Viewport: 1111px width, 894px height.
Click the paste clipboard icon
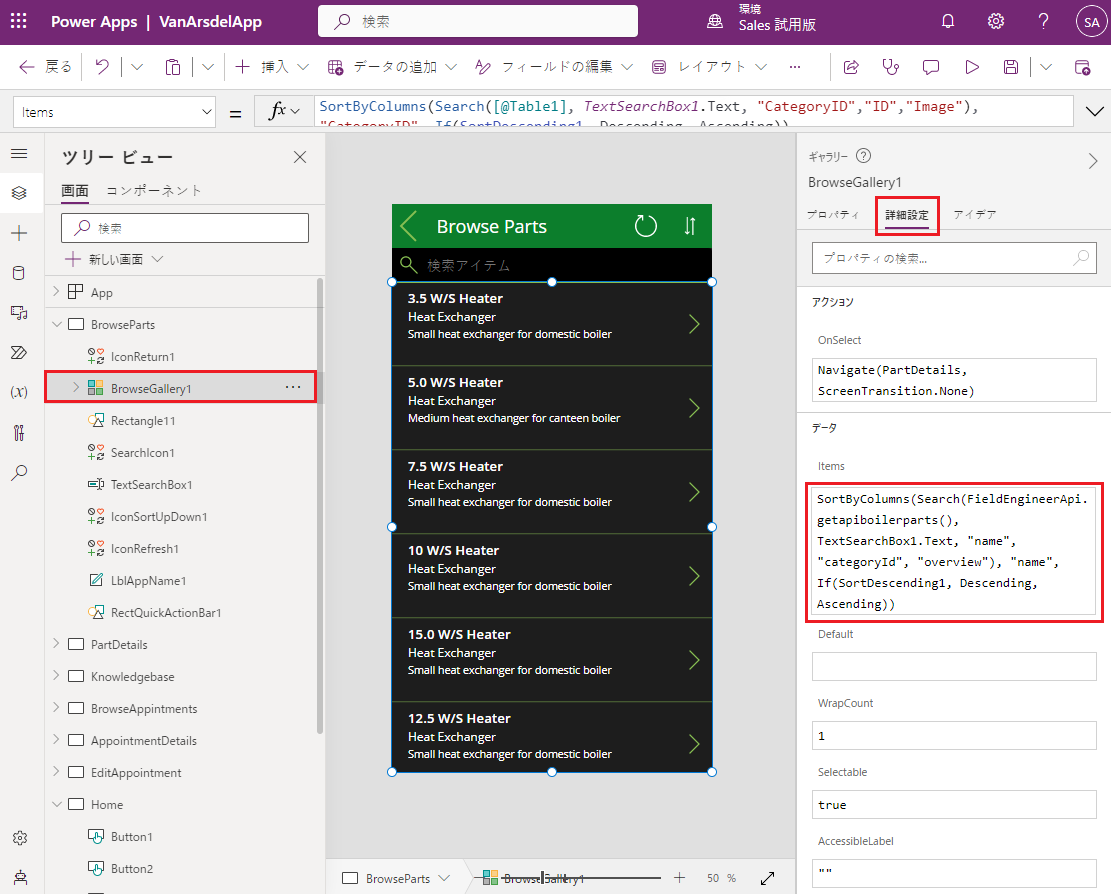point(172,67)
